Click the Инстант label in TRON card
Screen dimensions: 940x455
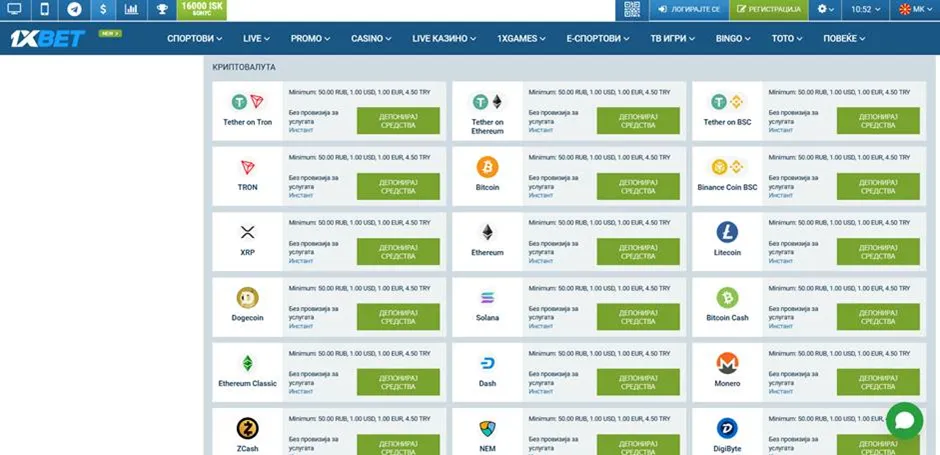(x=301, y=195)
